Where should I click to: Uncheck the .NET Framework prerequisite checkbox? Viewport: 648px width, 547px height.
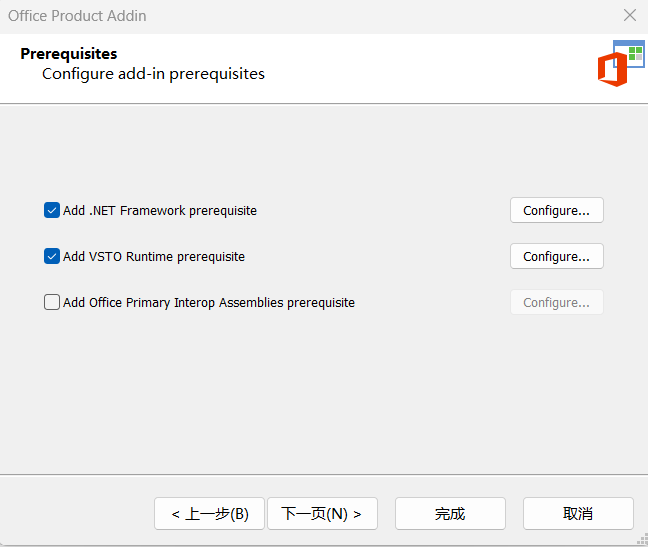click(x=52, y=210)
